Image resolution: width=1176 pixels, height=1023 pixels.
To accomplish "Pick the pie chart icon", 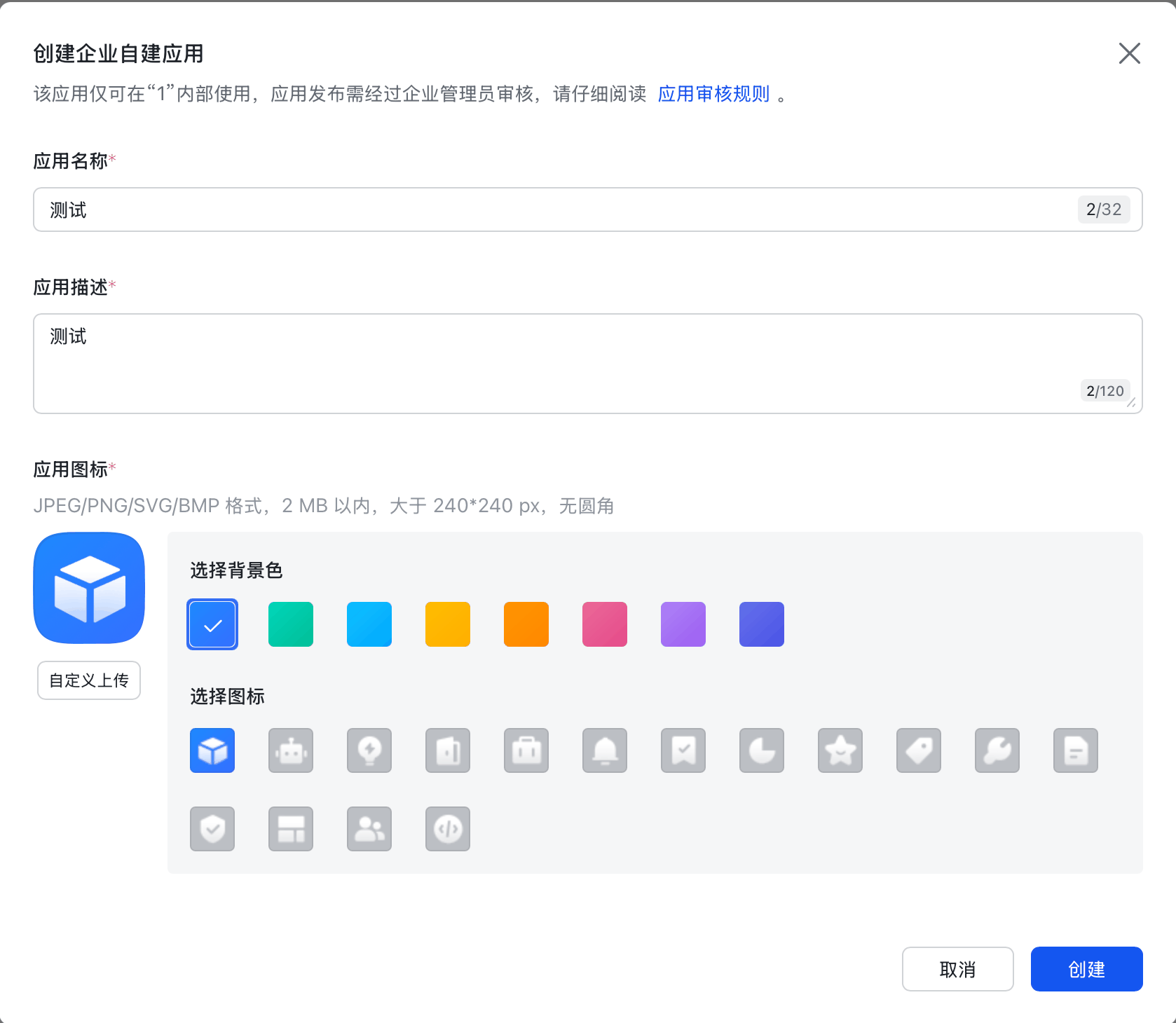I will click(x=762, y=750).
